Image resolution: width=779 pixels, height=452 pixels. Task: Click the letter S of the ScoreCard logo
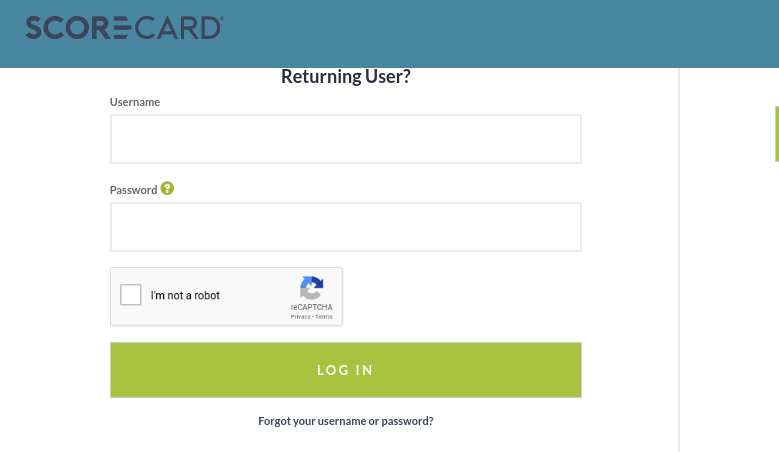35,28
